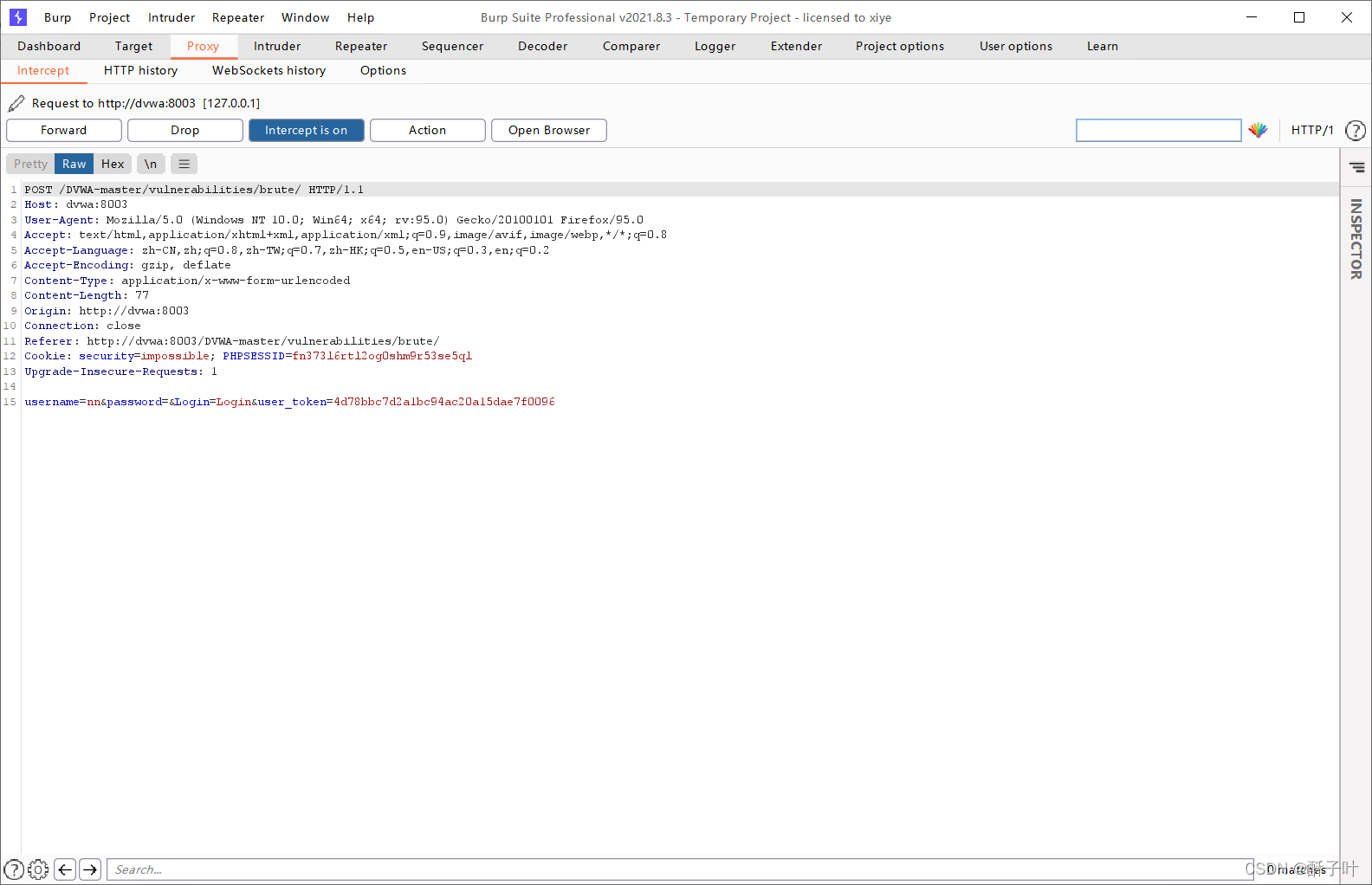Screen dimensions: 1372x885
Task: Click the Content-Length header value 77
Action: pyautogui.click(x=142, y=295)
